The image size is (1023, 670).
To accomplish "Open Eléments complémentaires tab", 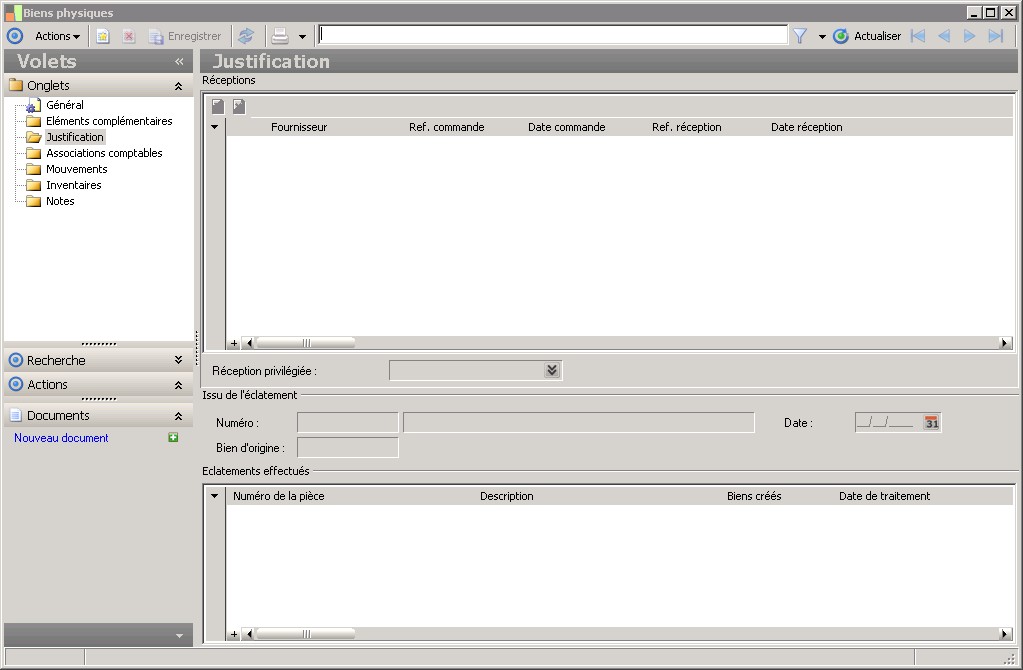I will click(109, 121).
